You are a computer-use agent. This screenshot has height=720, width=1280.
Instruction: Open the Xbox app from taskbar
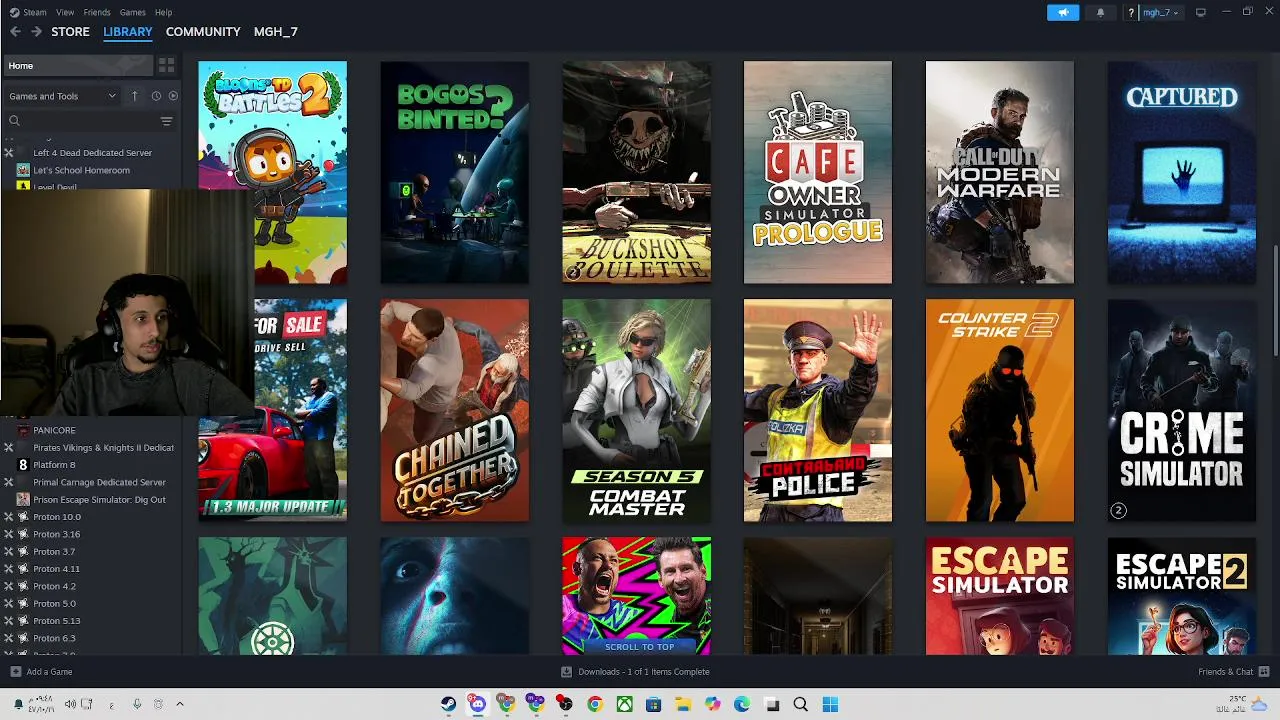tap(624, 704)
